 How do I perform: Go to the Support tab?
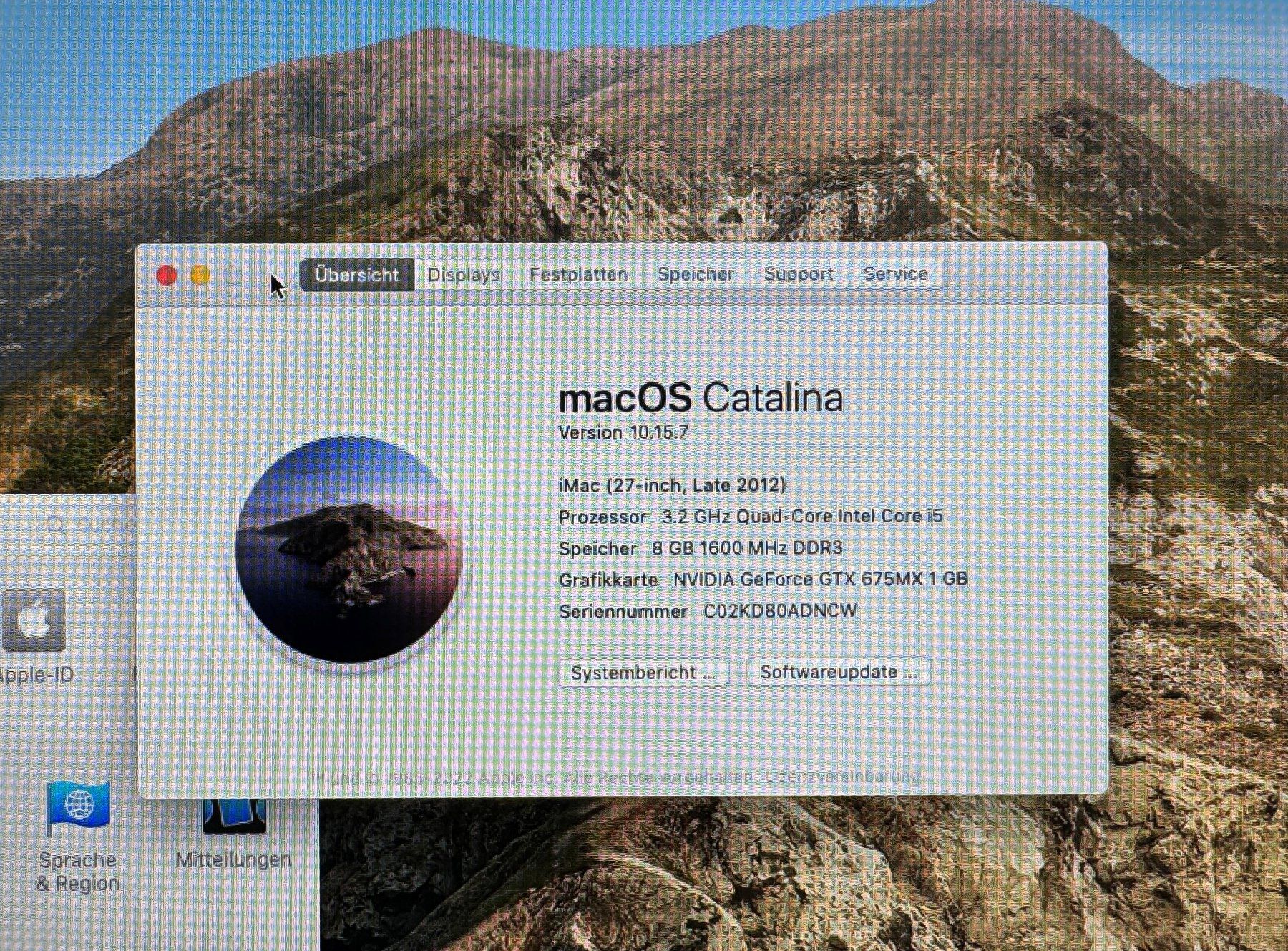coord(799,273)
